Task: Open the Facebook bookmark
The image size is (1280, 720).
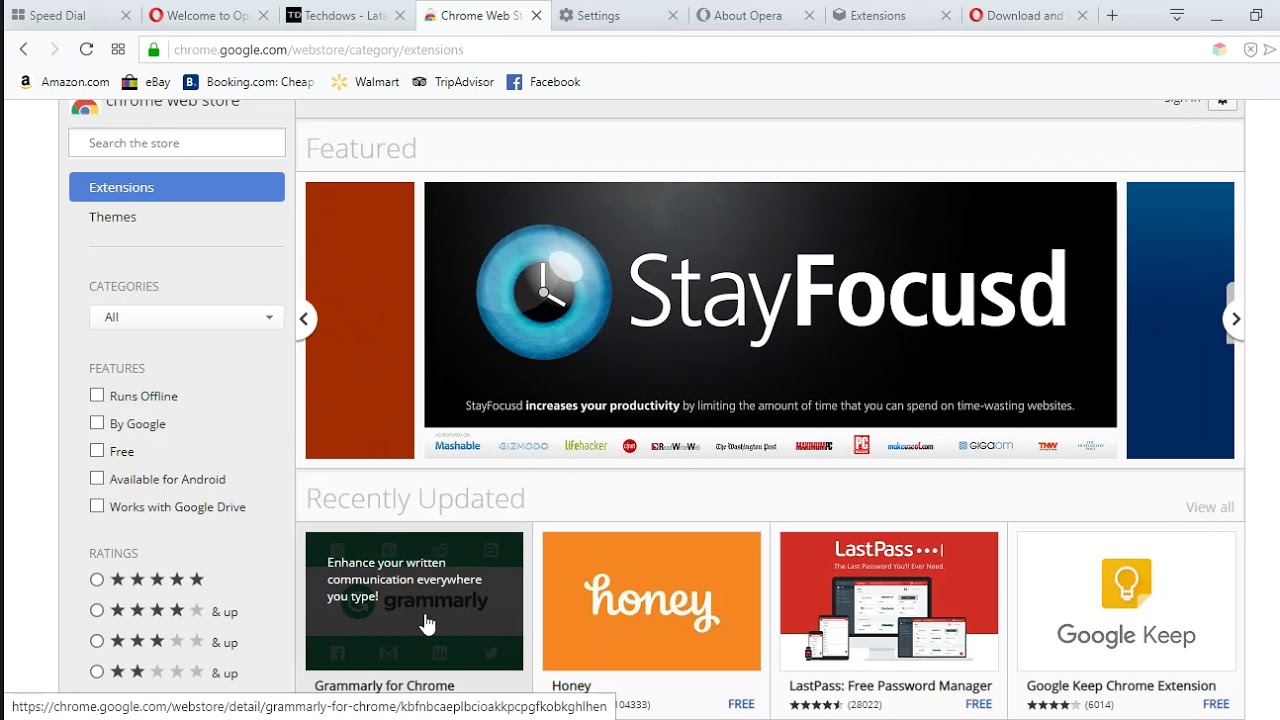Action: [x=543, y=82]
